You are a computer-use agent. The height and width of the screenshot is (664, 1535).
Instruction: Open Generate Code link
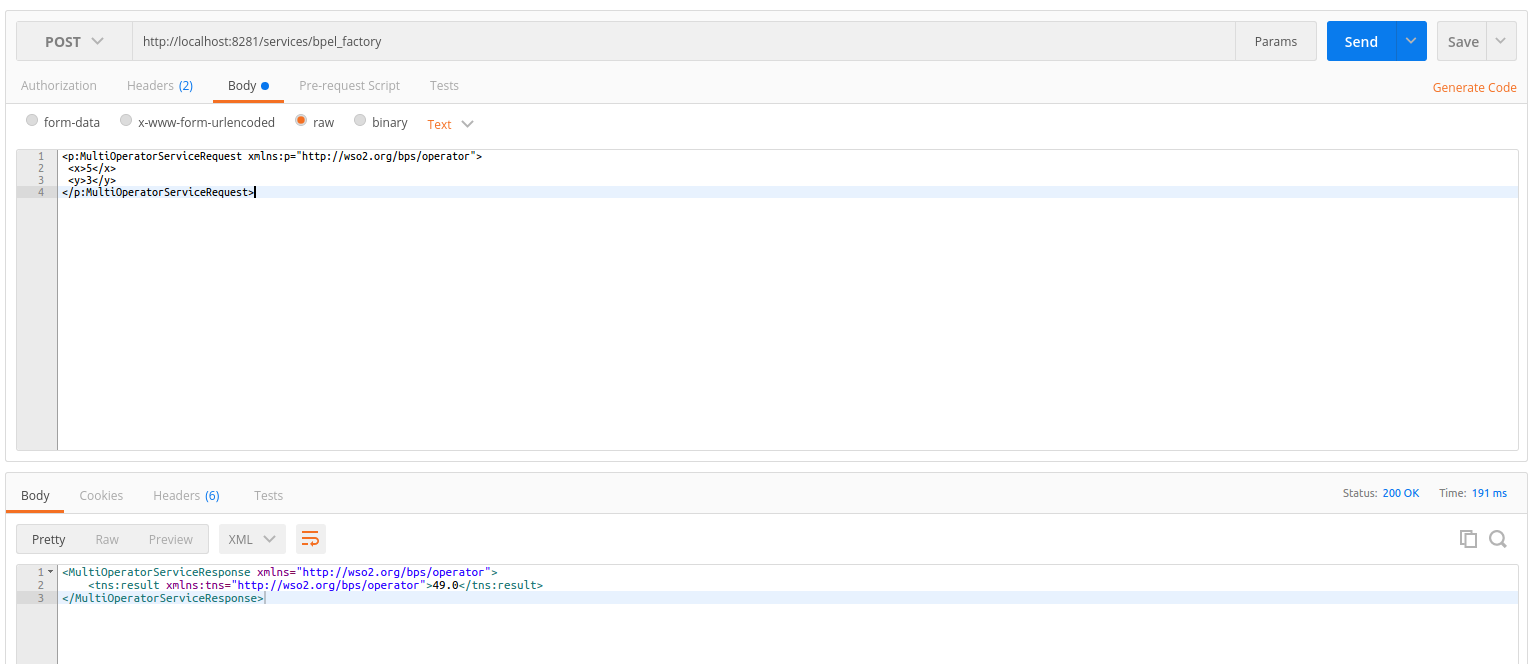(x=1474, y=87)
